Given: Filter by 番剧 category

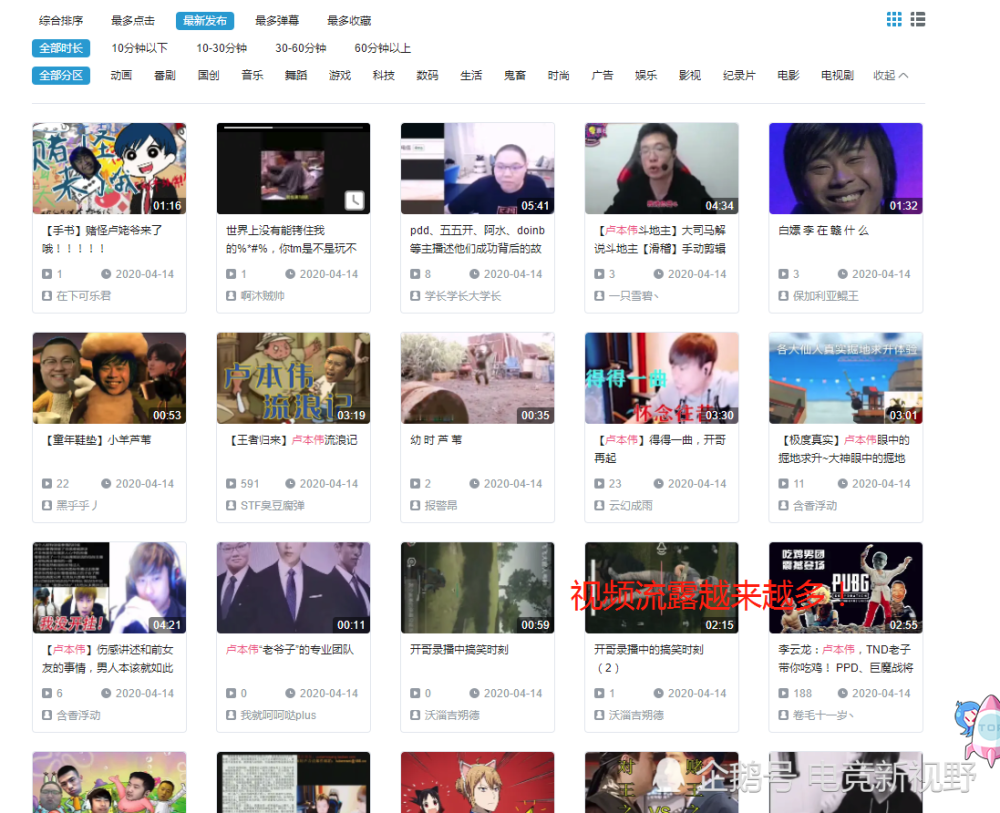Looking at the screenshot, I should (x=165, y=75).
